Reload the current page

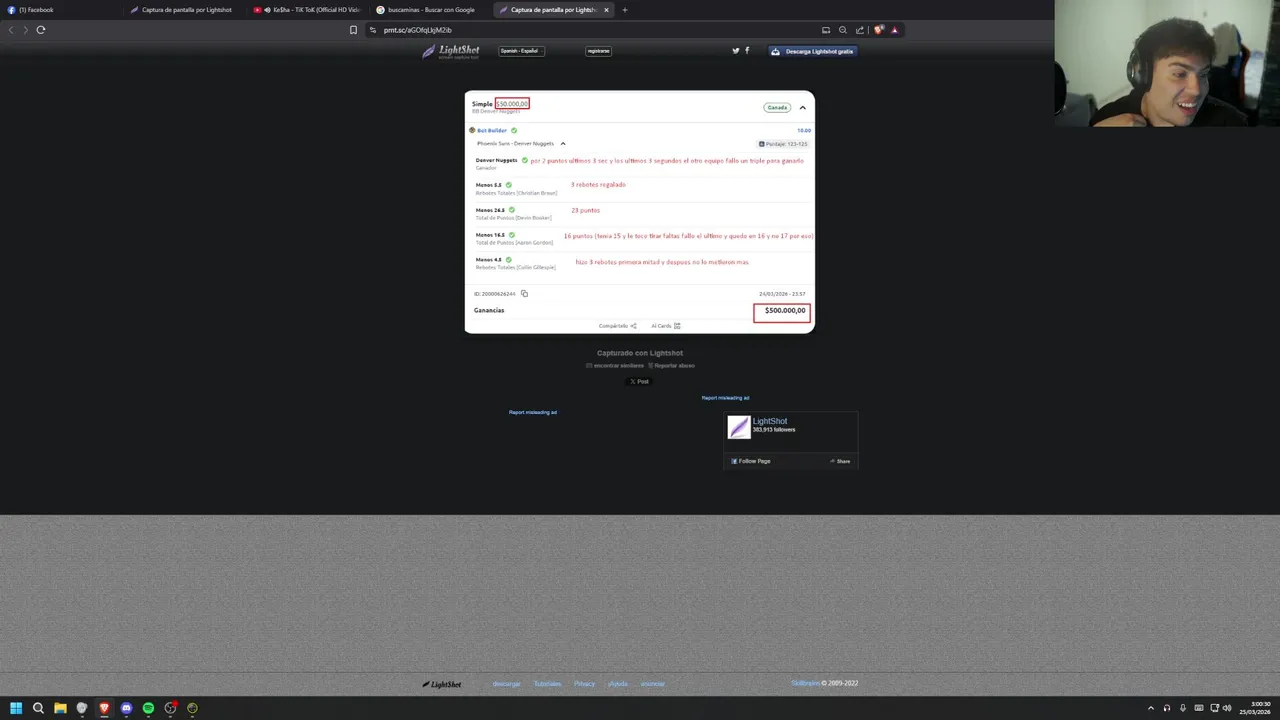tap(41, 30)
